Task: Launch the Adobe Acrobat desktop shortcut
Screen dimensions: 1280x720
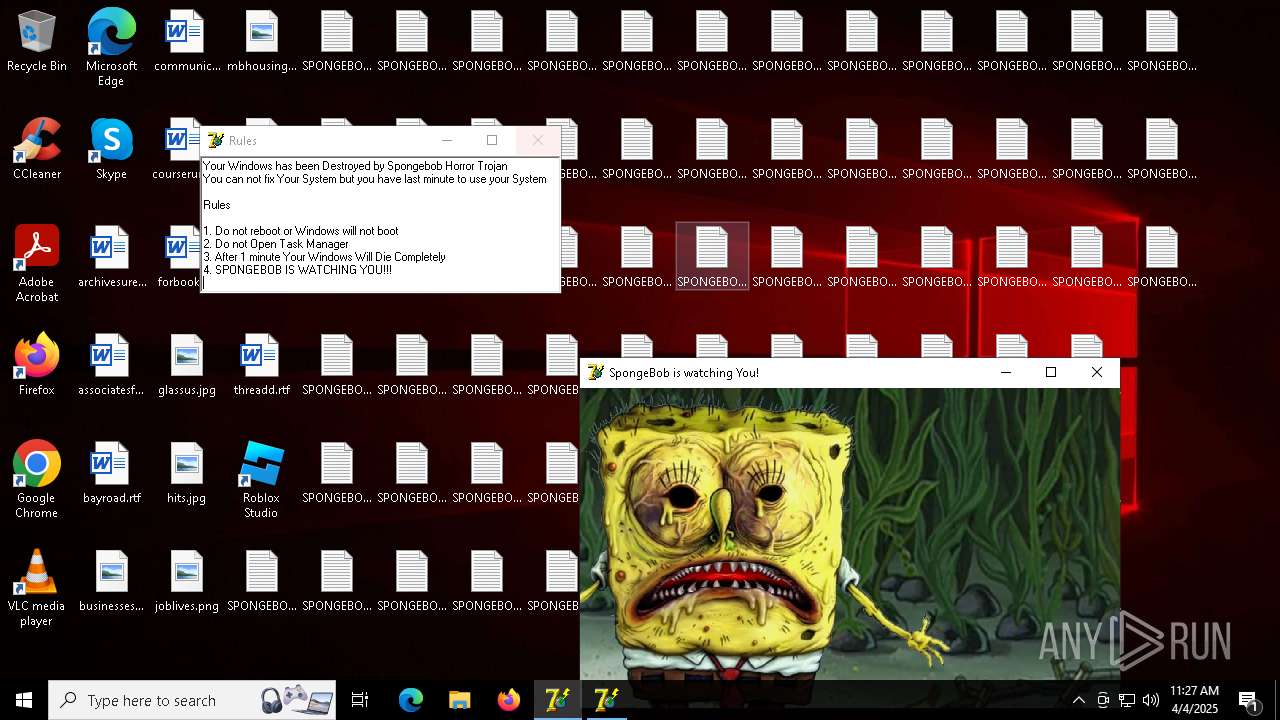Action: click(x=37, y=264)
